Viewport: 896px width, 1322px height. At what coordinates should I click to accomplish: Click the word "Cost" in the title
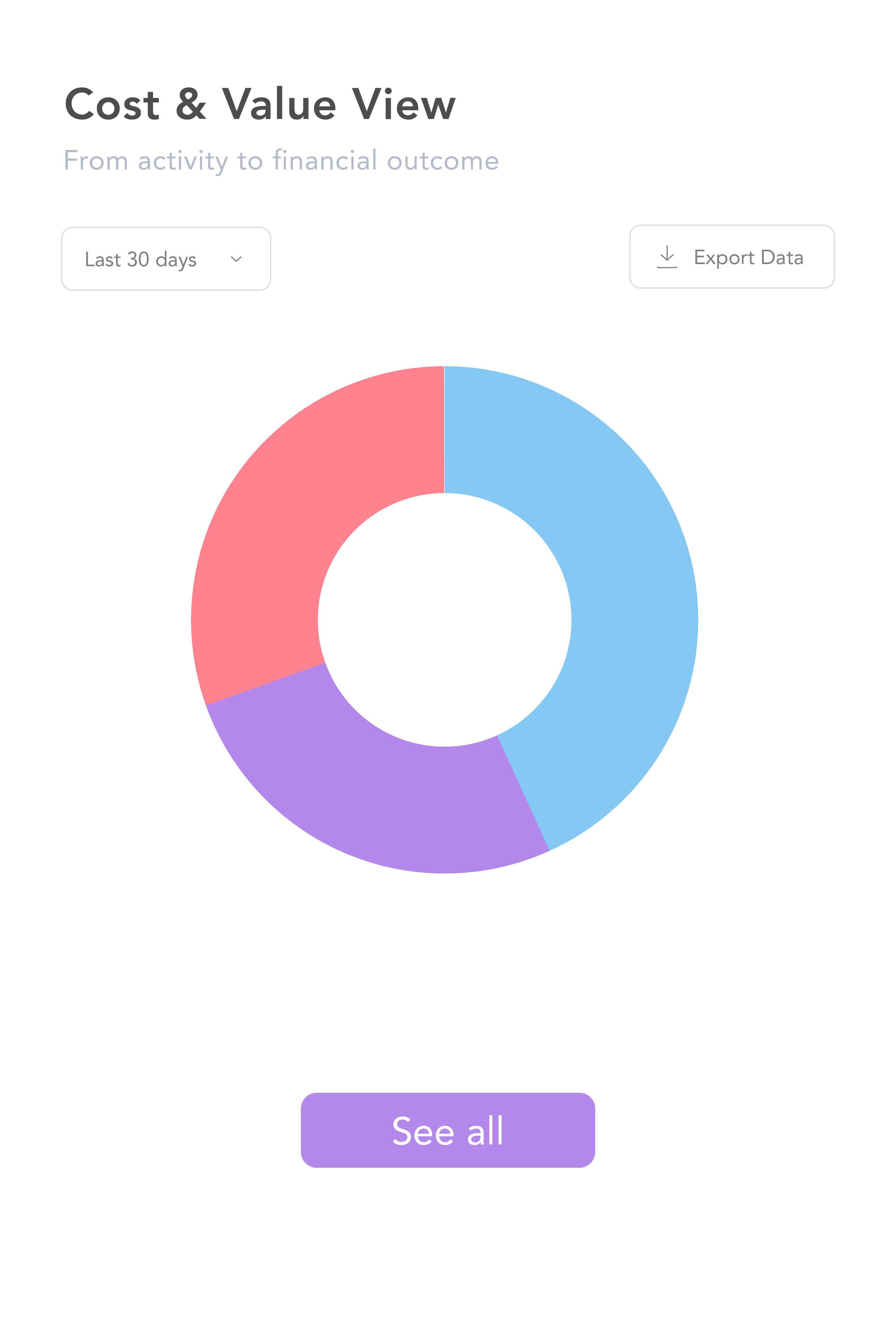[x=112, y=105]
